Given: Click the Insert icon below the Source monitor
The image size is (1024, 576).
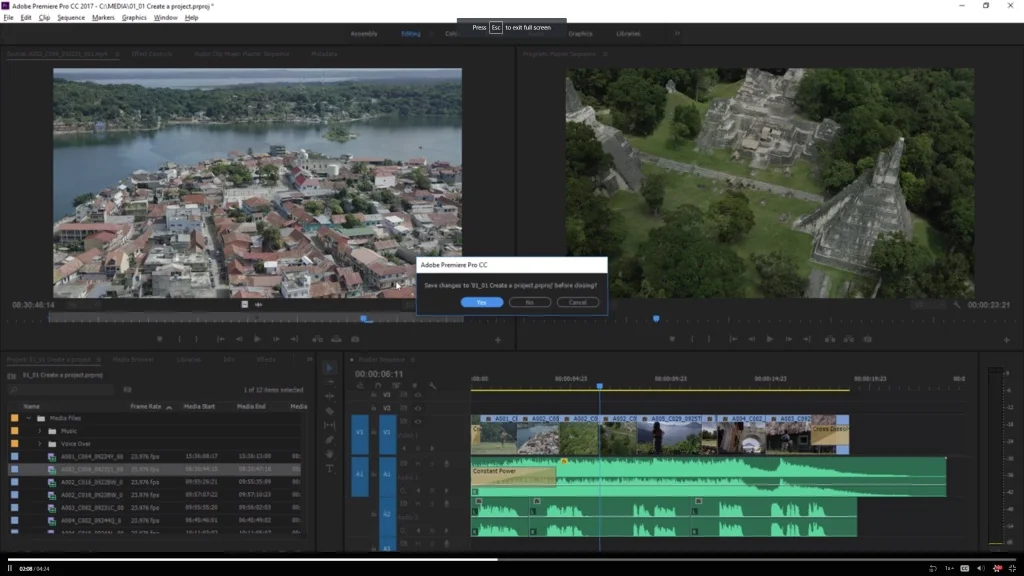Looking at the screenshot, I should click(x=317, y=339).
